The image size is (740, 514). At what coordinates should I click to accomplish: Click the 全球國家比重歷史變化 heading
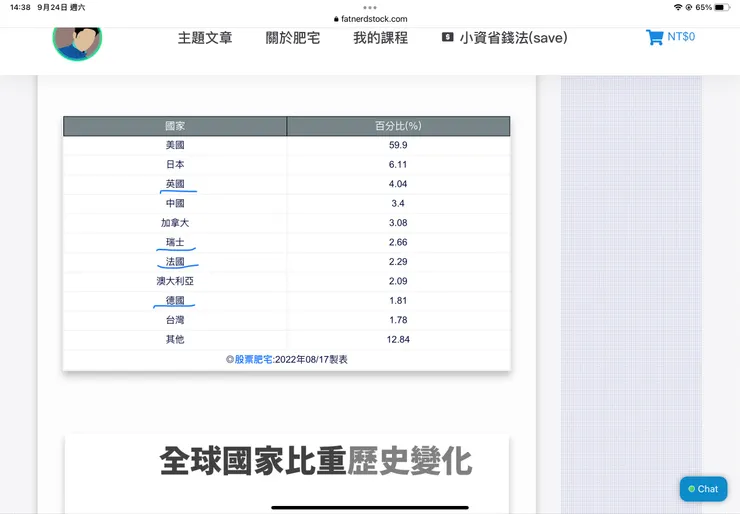tap(316, 461)
